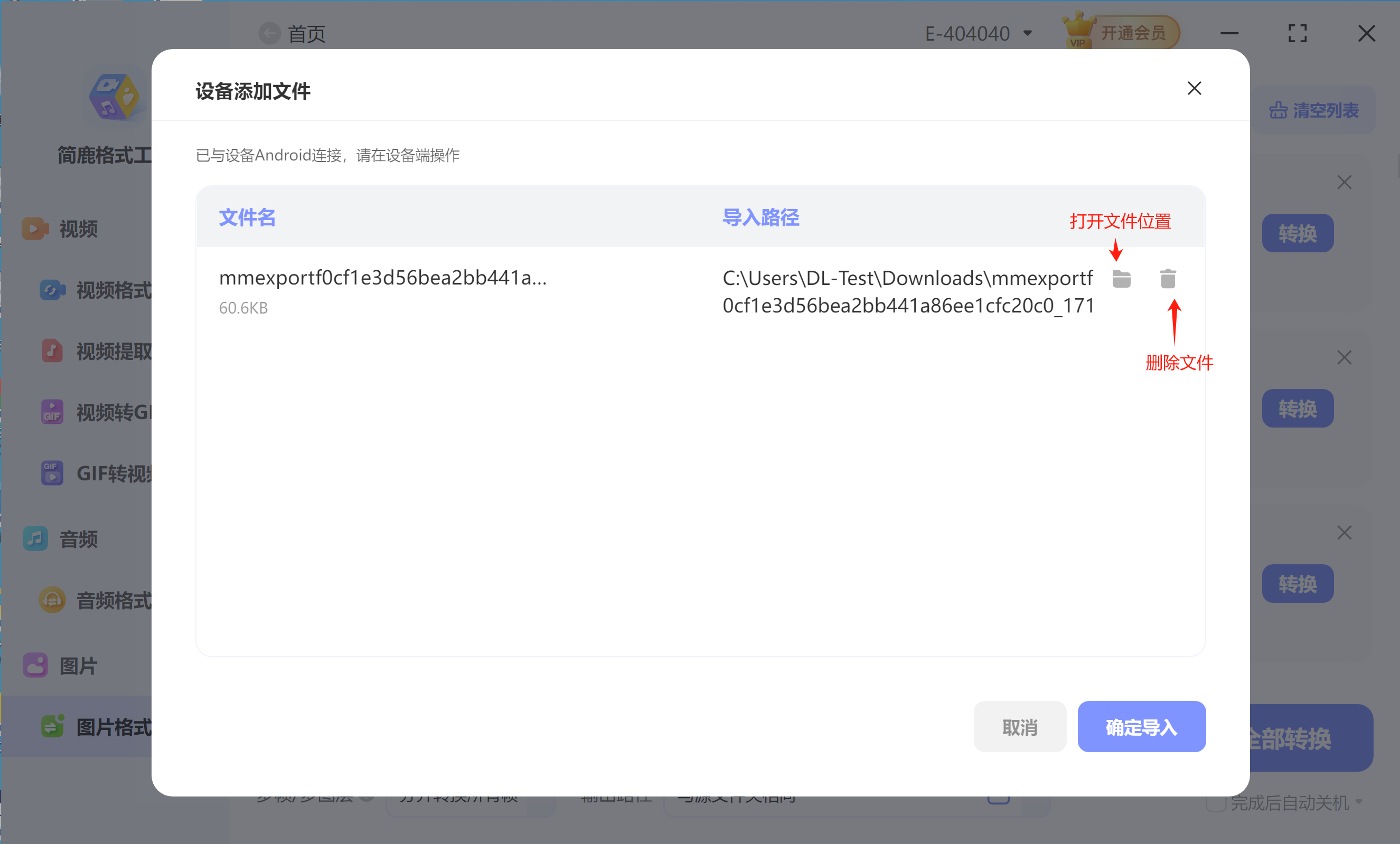1400x844 pixels.
Task: Click the 视频 category icon in sidebar
Action: click(35, 229)
